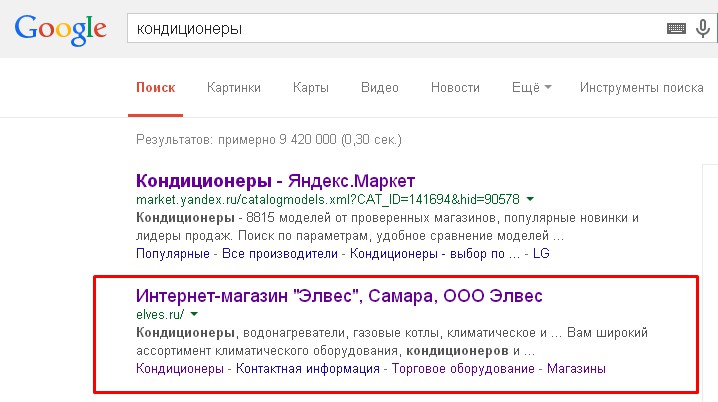Select the Поиск tab
This screenshot has width=718, height=402.
point(156,87)
